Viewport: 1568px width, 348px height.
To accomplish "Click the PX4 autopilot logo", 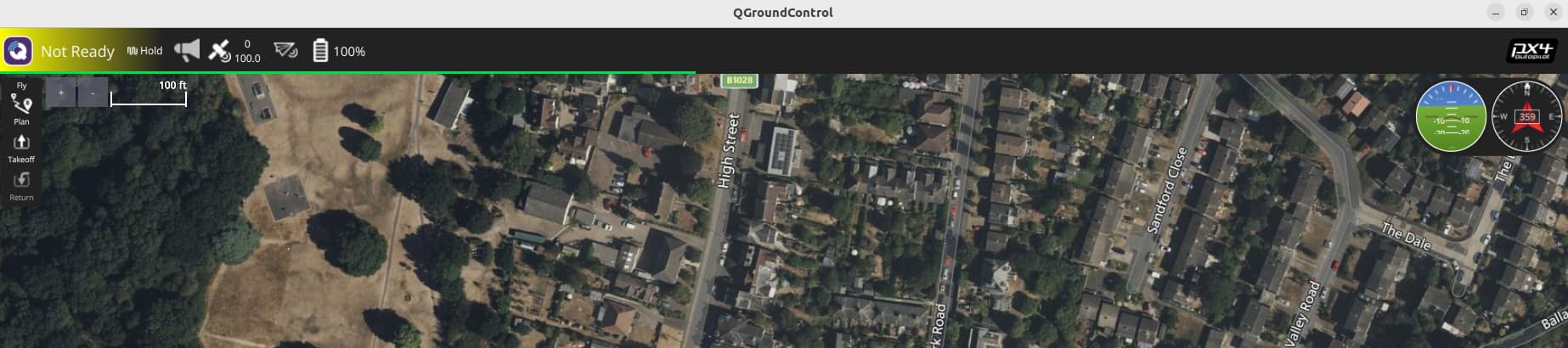I will pyautogui.click(x=1532, y=51).
